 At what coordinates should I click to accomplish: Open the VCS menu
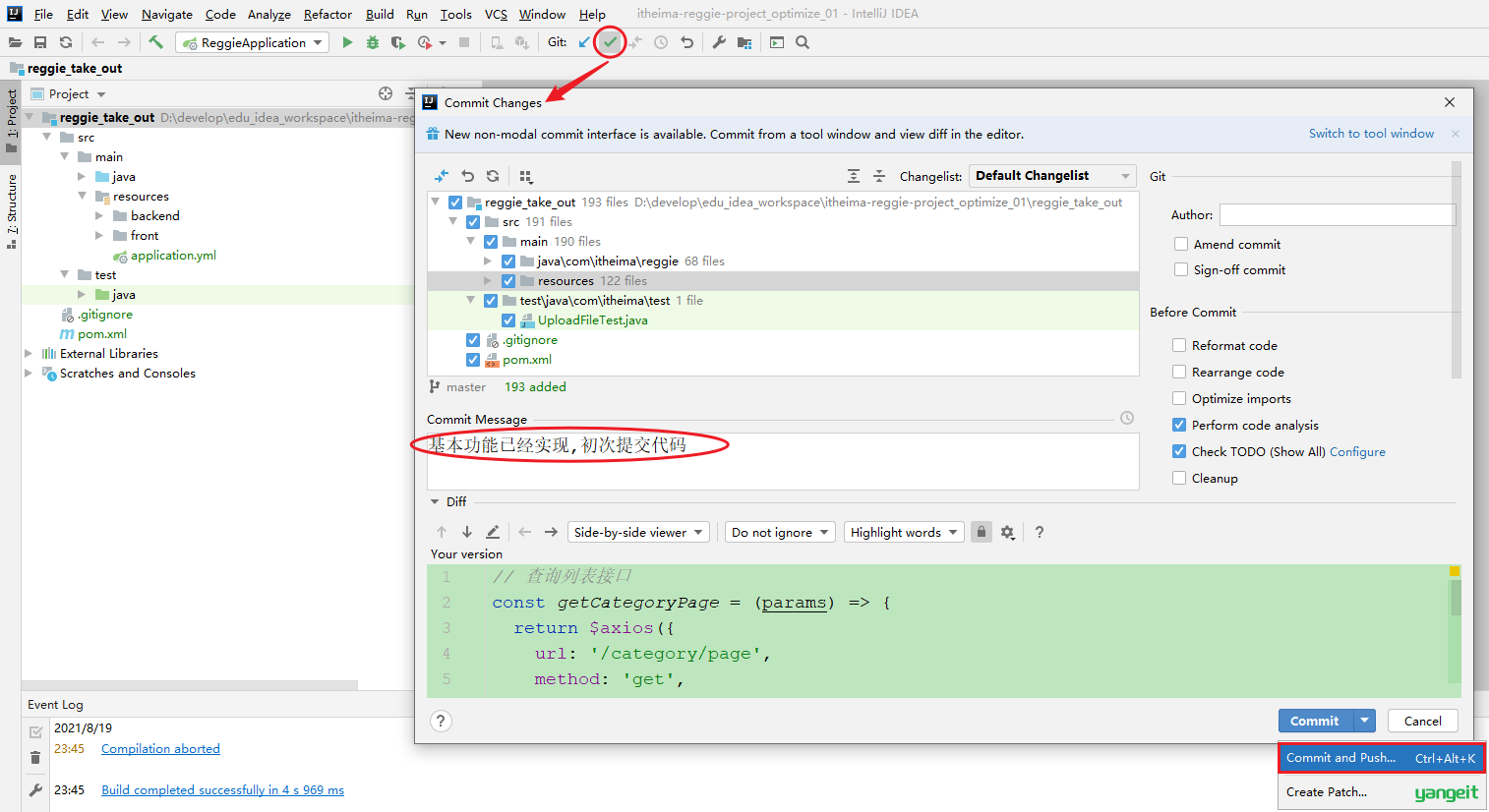tap(496, 14)
